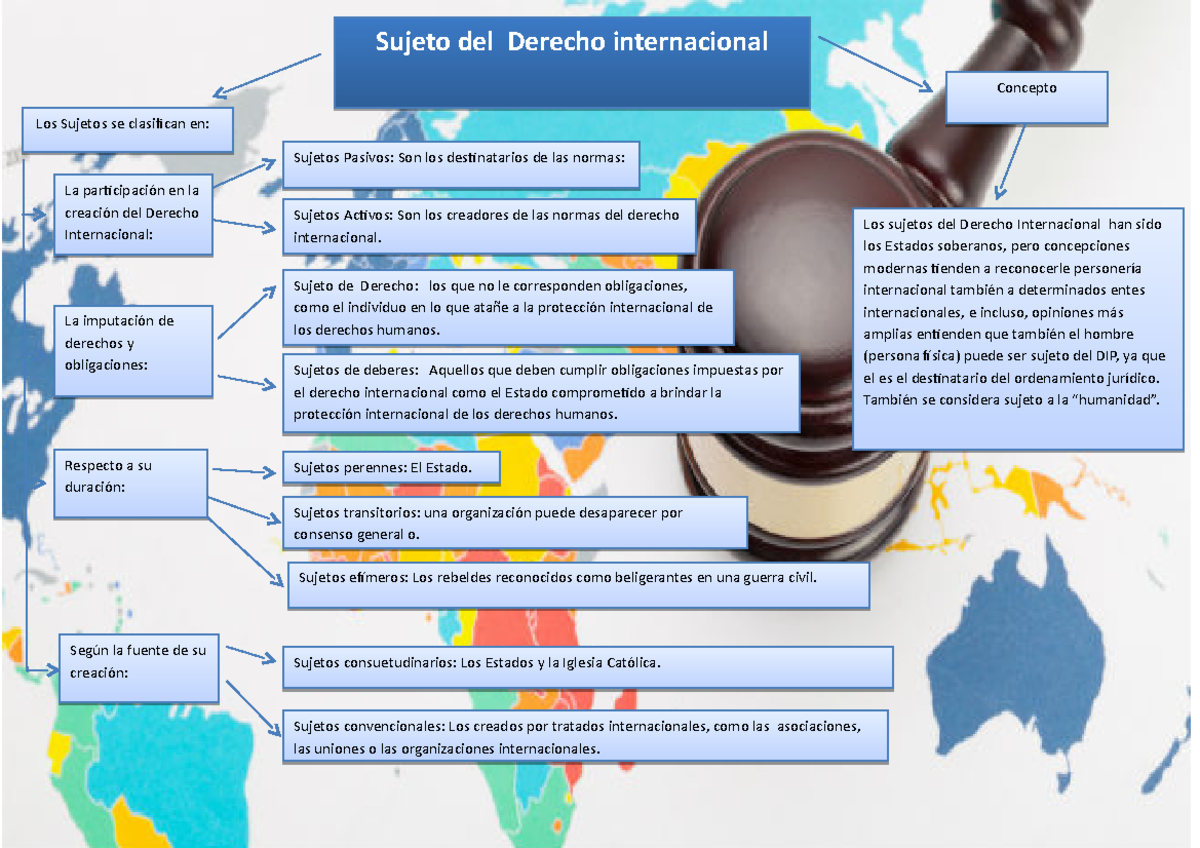Image resolution: width=1200 pixels, height=848 pixels.
Task: Click 'La participación en la creación' box
Action: tap(134, 213)
